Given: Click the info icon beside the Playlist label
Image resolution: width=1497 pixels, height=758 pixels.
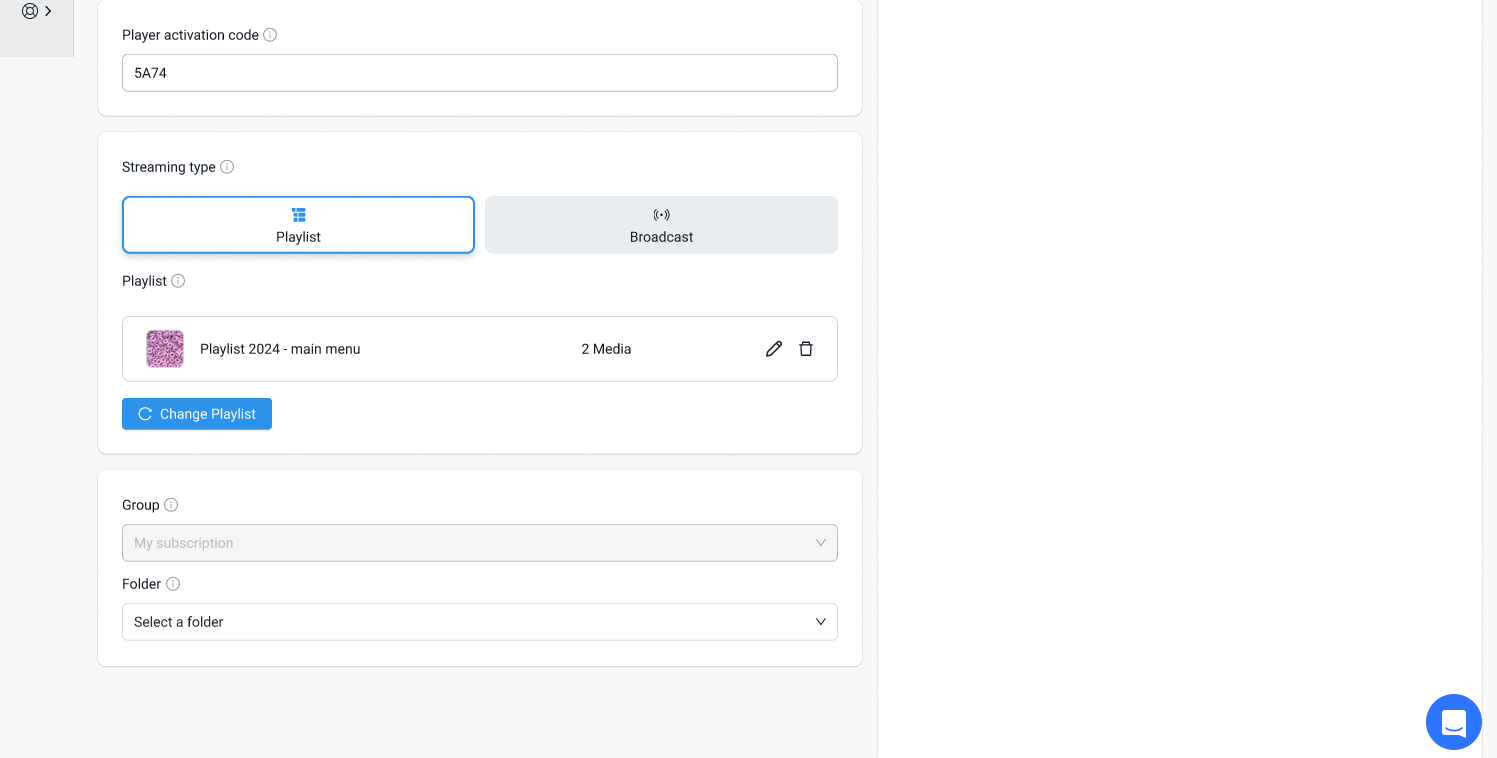Looking at the screenshot, I should (x=178, y=281).
